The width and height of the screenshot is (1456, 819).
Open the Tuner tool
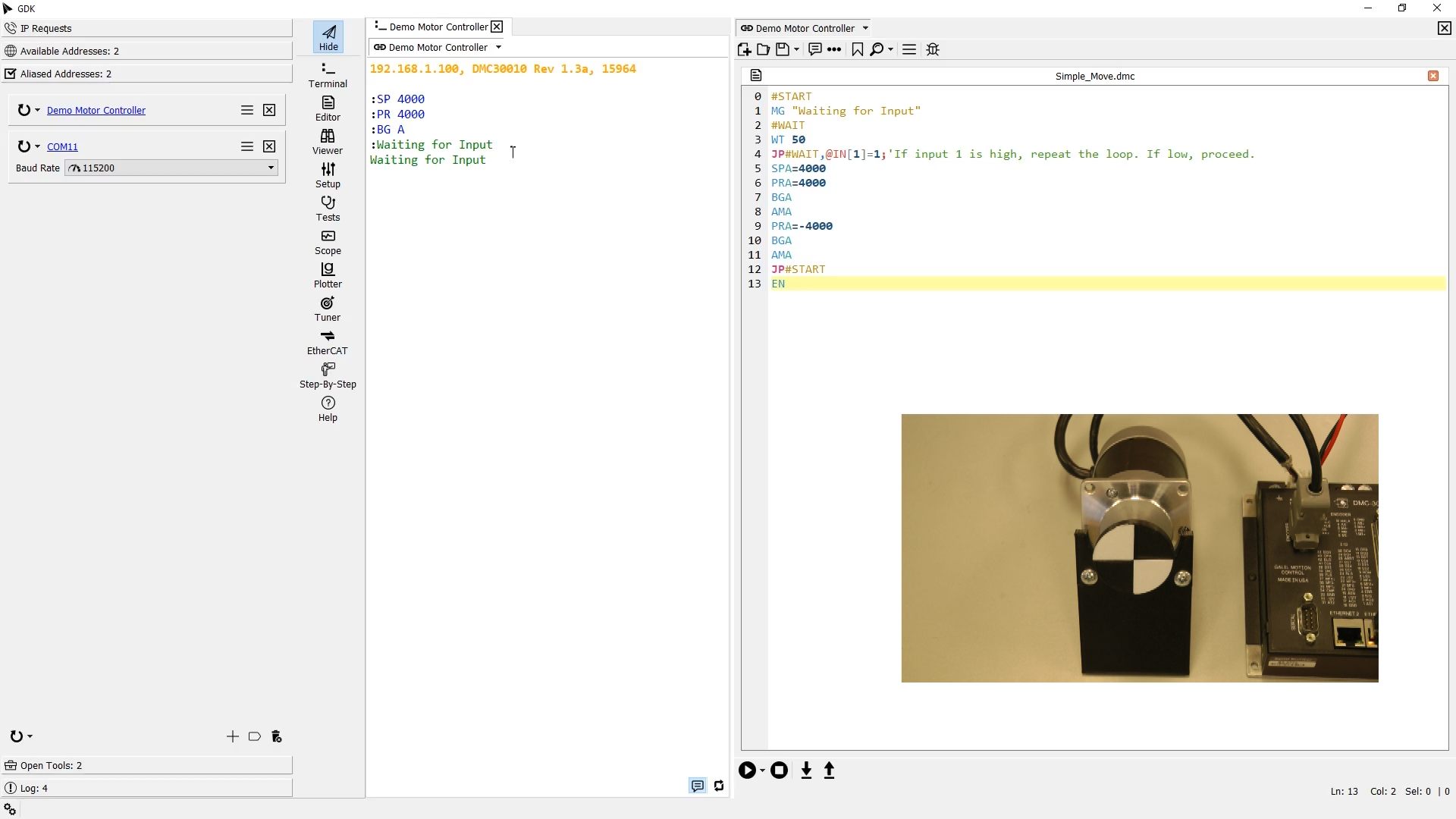328,309
